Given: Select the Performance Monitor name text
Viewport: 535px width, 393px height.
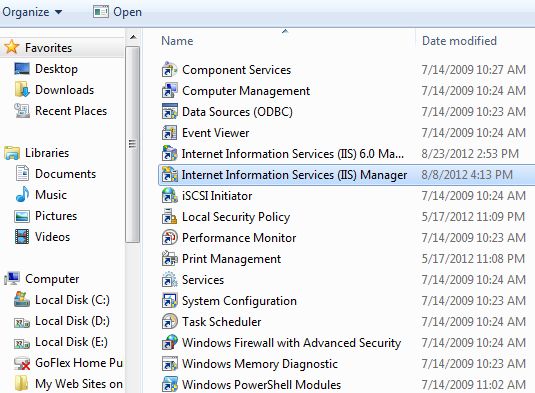Looking at the screenshot, I should pyautogui.click(x=239, y=238).
